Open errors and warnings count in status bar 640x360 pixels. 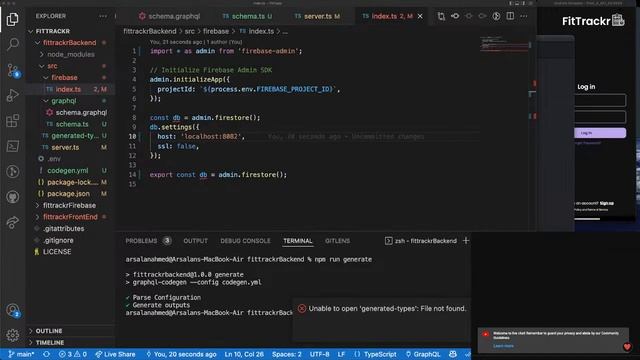click(x=73, y=354)
